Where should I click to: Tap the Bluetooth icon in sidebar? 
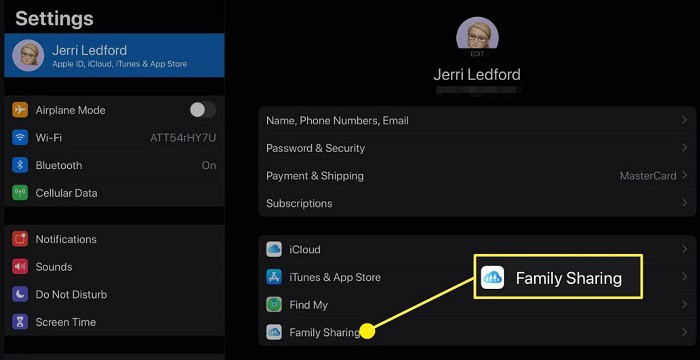[x=20, y=165]
